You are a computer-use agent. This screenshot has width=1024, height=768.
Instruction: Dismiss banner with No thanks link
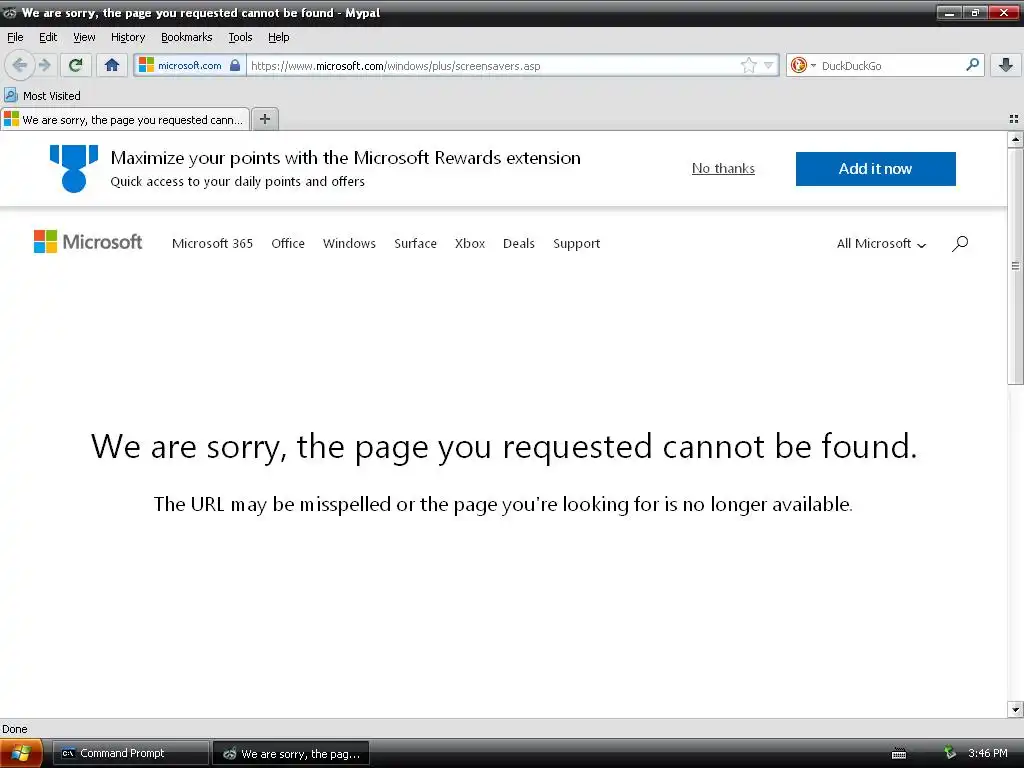coord(723,168)
